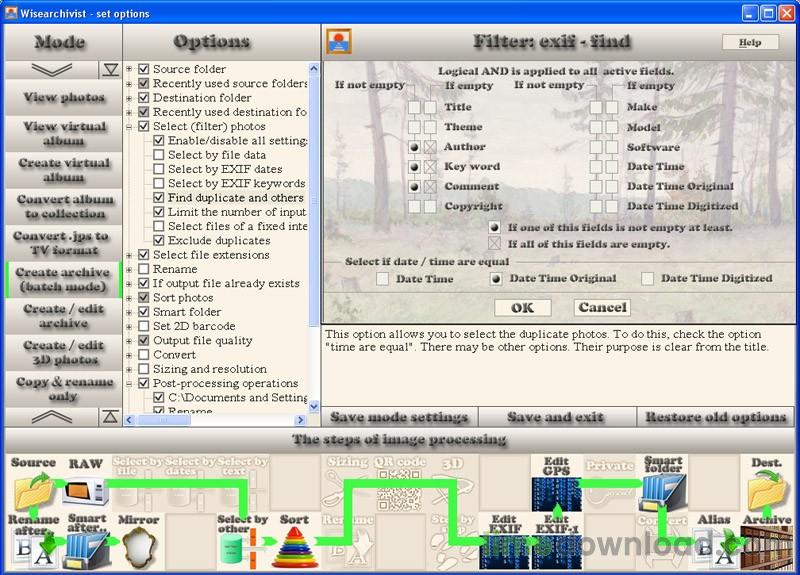This screenshot has width=800, height=575.
Task: Switch to View photos mode
Action: coord(63,97)
